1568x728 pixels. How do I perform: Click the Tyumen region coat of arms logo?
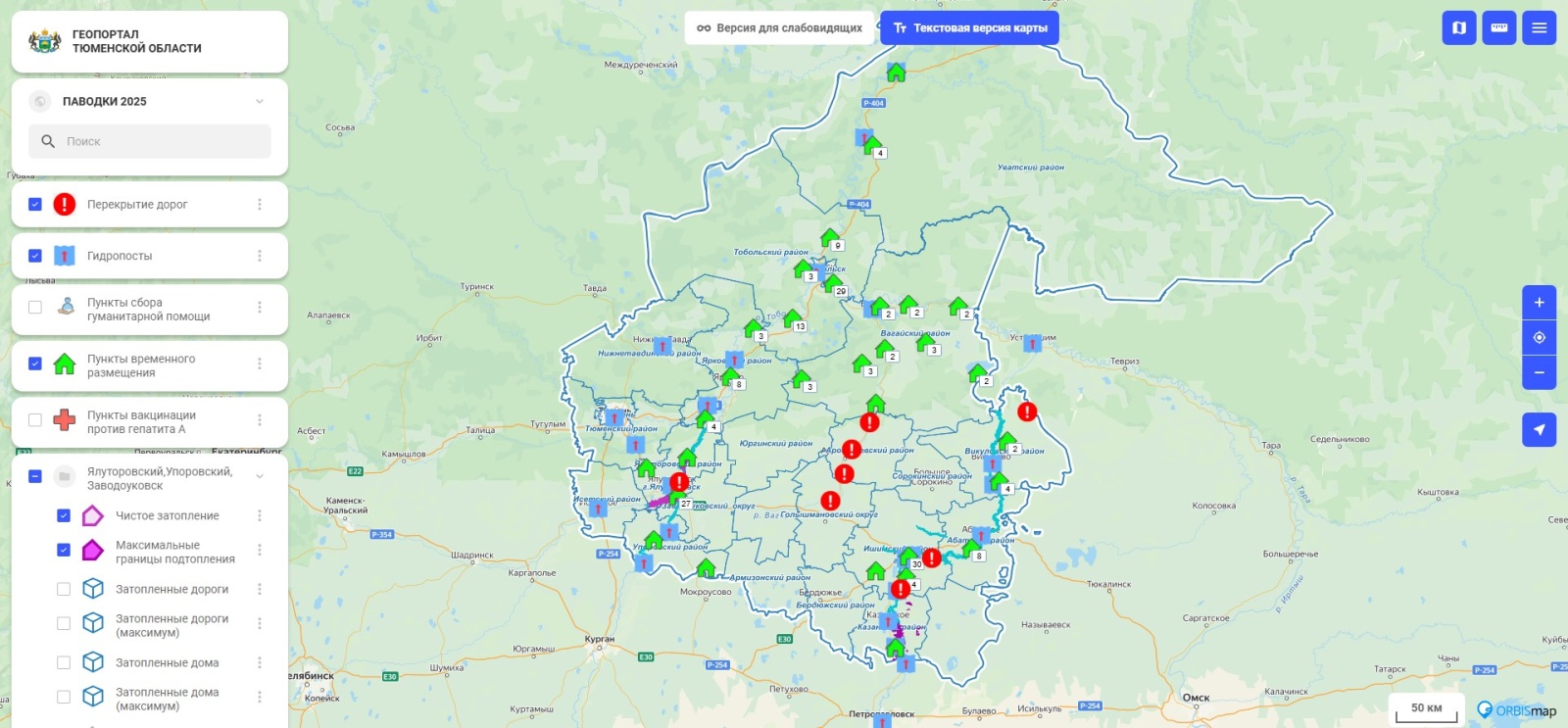(45, 41)
